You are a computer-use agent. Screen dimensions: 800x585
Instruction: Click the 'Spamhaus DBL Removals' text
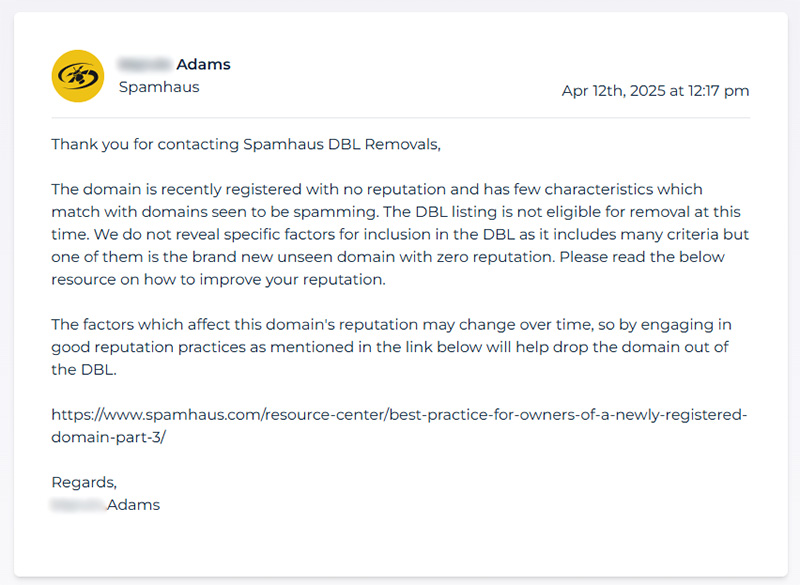(340, 144)
